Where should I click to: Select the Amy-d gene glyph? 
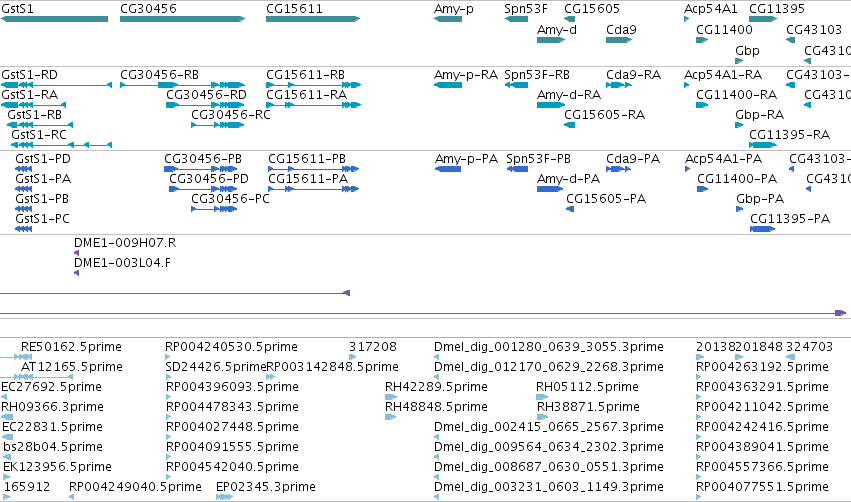(551, 40)
